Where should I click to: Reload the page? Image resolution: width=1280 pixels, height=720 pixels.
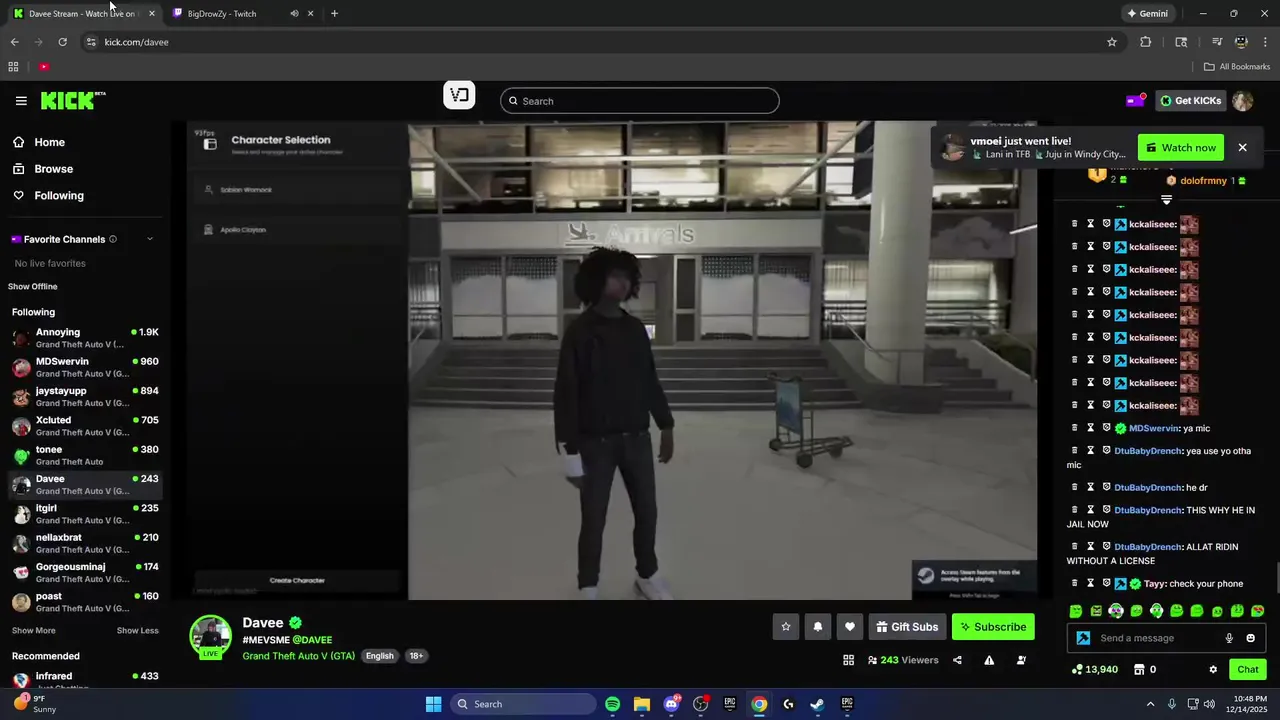click(x=62, y=42)
